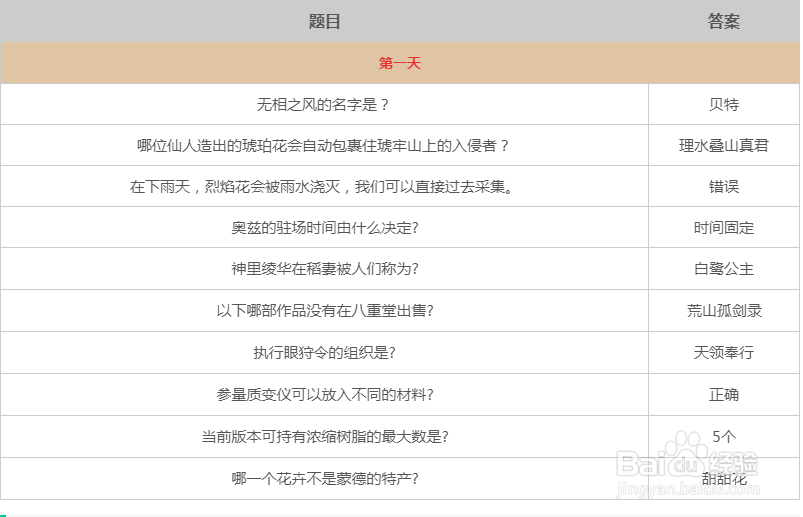Select the 第一天 section heading
The height and width of the screenshot is (517, 803).
(399, 63)
